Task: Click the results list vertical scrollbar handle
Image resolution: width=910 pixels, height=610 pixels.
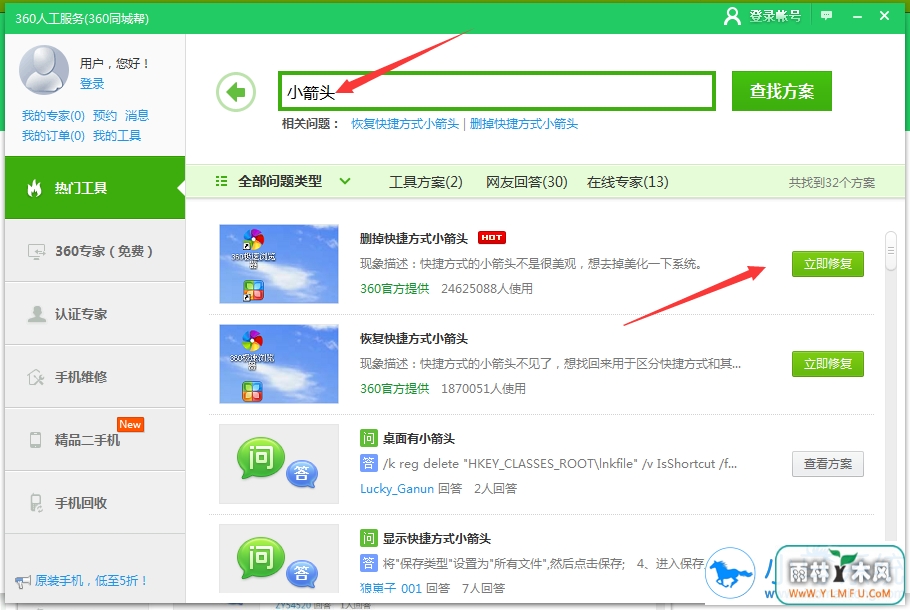Action: tap(890, 251)
